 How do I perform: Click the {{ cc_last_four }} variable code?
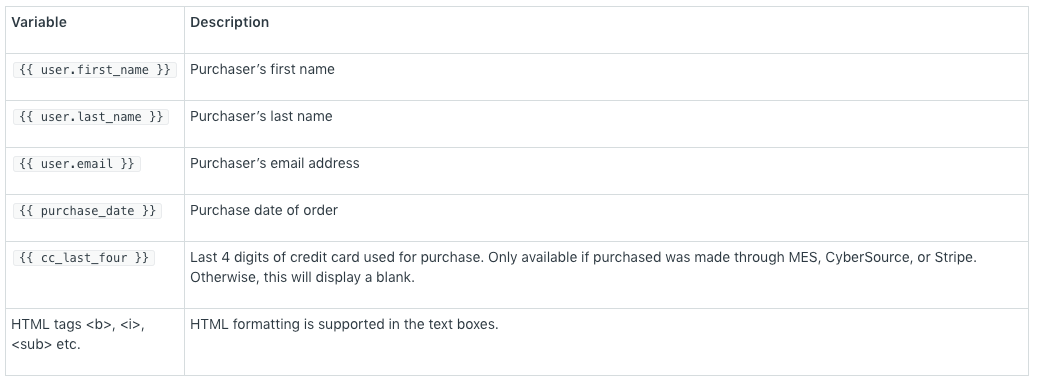84,257
